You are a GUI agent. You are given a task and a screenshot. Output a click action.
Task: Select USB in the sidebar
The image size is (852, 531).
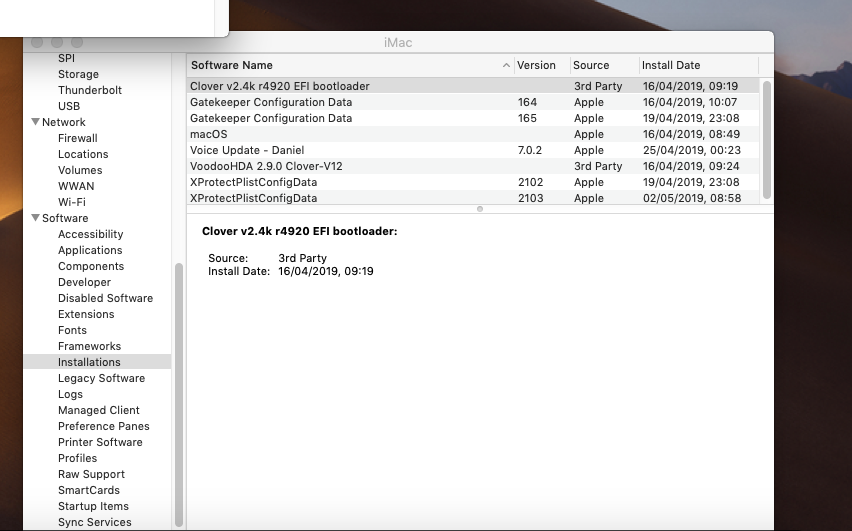click(x=69, y=106)
